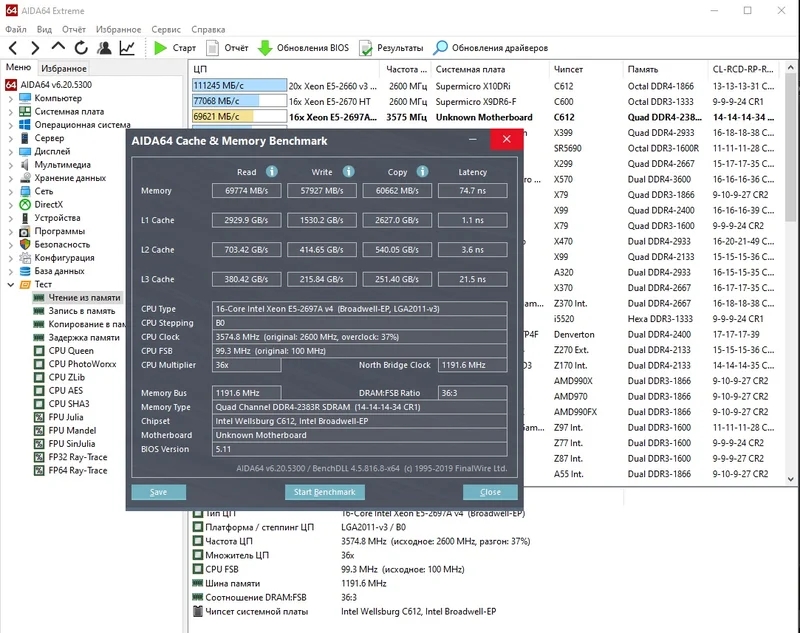Click the refresh toolbar icon
This screenshot has width=800, height=633.
[x=81, y=48]
